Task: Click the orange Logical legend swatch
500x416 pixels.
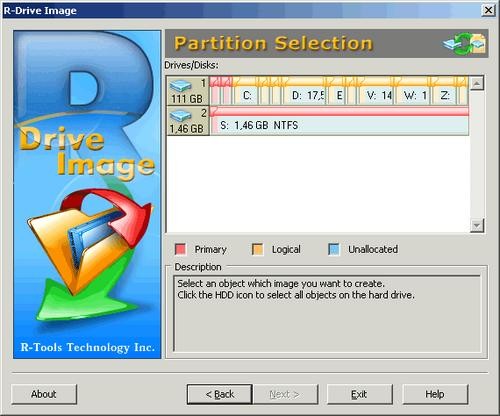Action: tap(258, 249)
